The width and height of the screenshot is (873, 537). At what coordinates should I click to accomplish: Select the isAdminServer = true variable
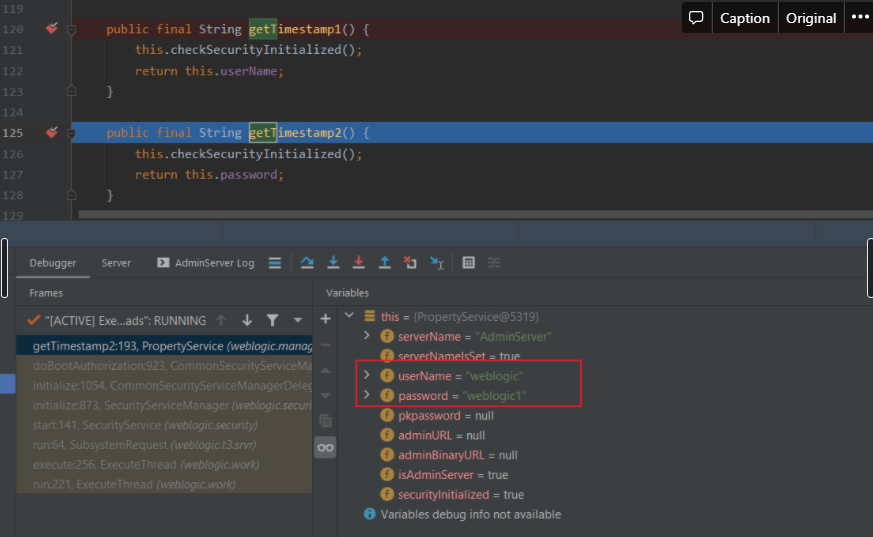pyautogui.click(x=444, y=475)
